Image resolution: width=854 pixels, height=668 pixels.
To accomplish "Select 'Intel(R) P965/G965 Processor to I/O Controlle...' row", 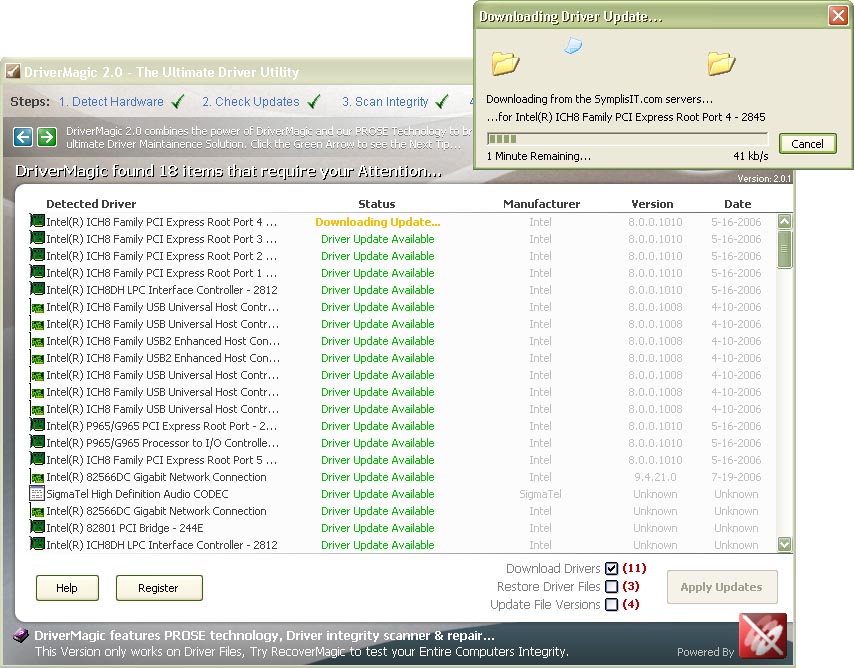I will [403, 443].
